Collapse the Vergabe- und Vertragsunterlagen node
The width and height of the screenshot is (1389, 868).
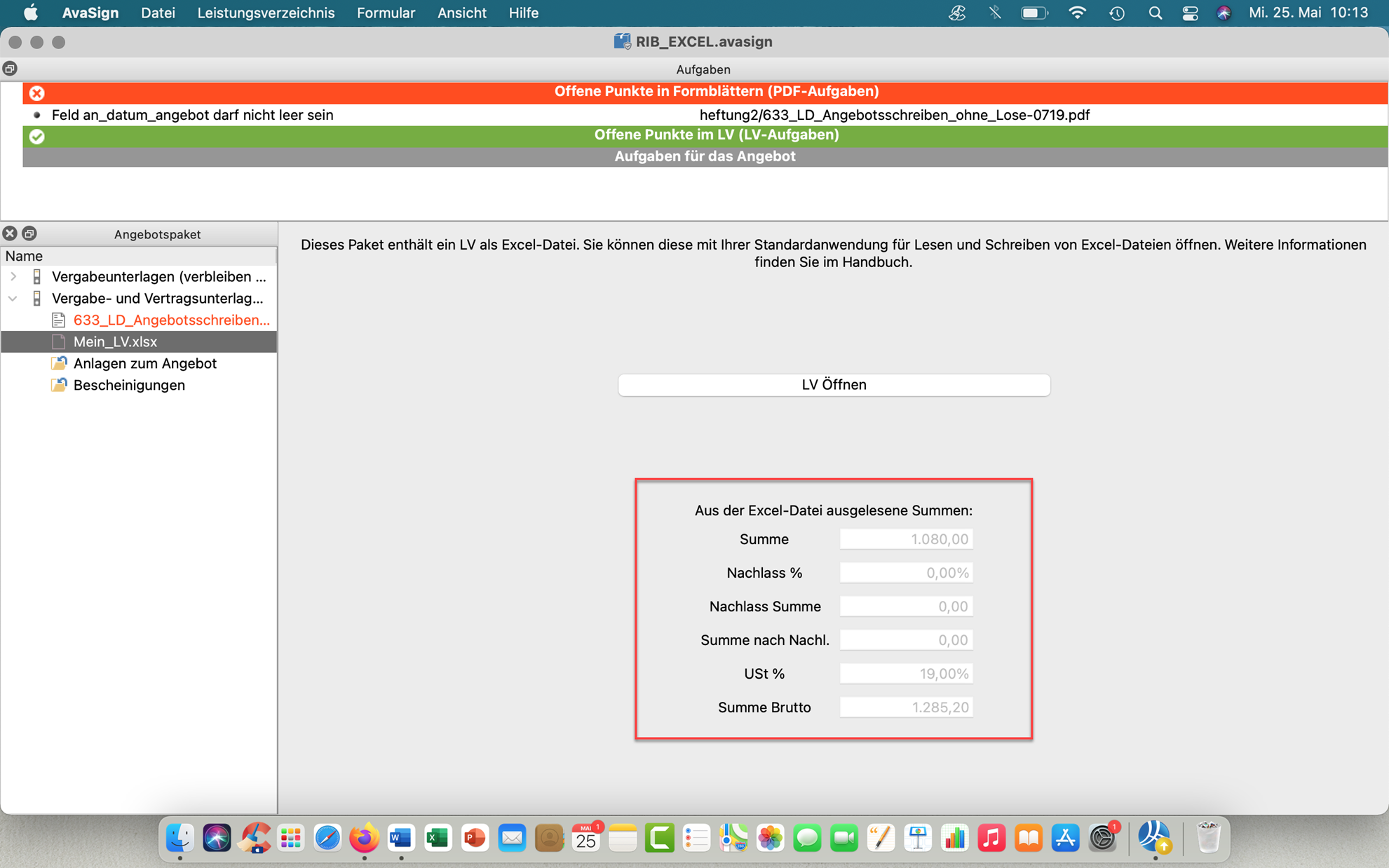(x=13, y=299)
